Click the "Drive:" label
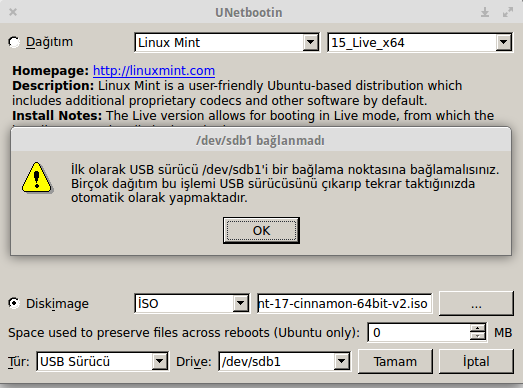Viewport: 523px width, 388px height. tap(193, 362)
